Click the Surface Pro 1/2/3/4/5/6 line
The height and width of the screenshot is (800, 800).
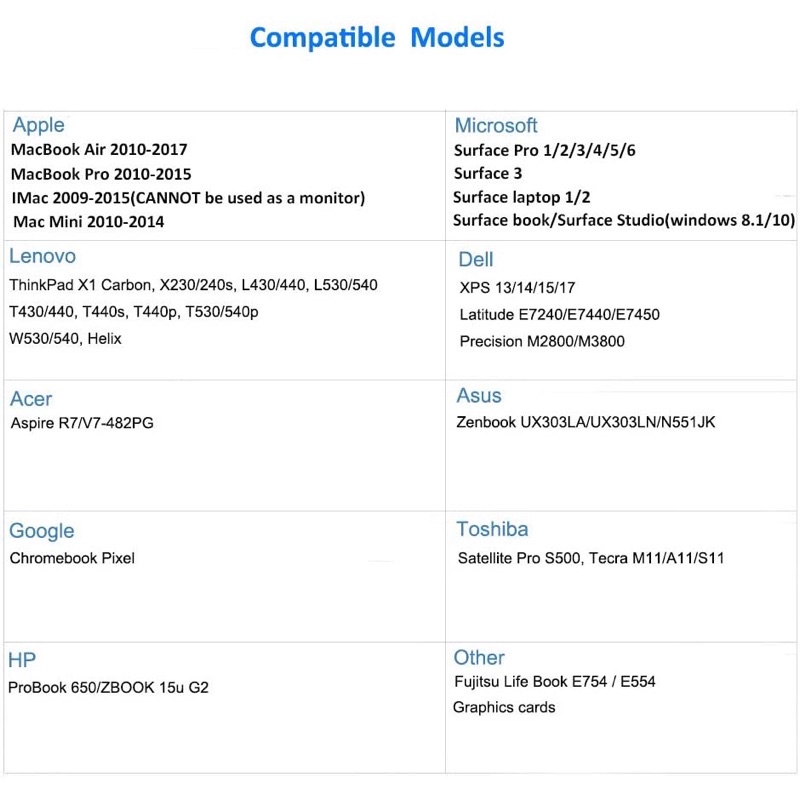[544, 150]
